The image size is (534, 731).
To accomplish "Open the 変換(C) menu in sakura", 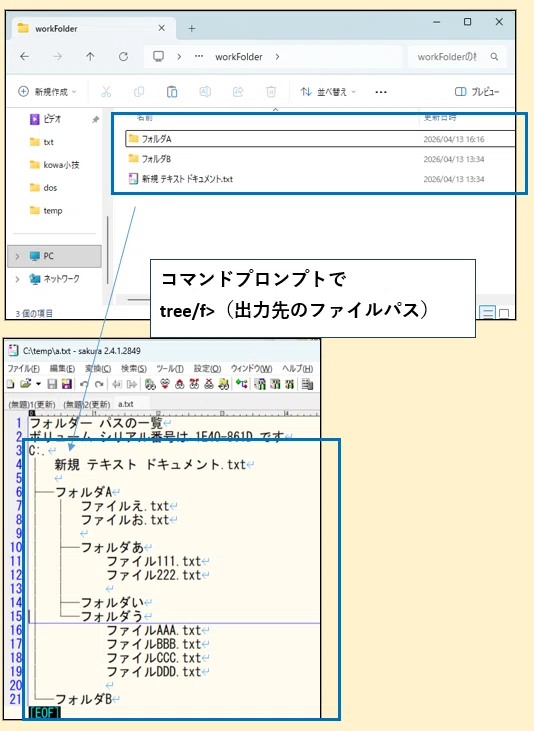I will 98,369.
